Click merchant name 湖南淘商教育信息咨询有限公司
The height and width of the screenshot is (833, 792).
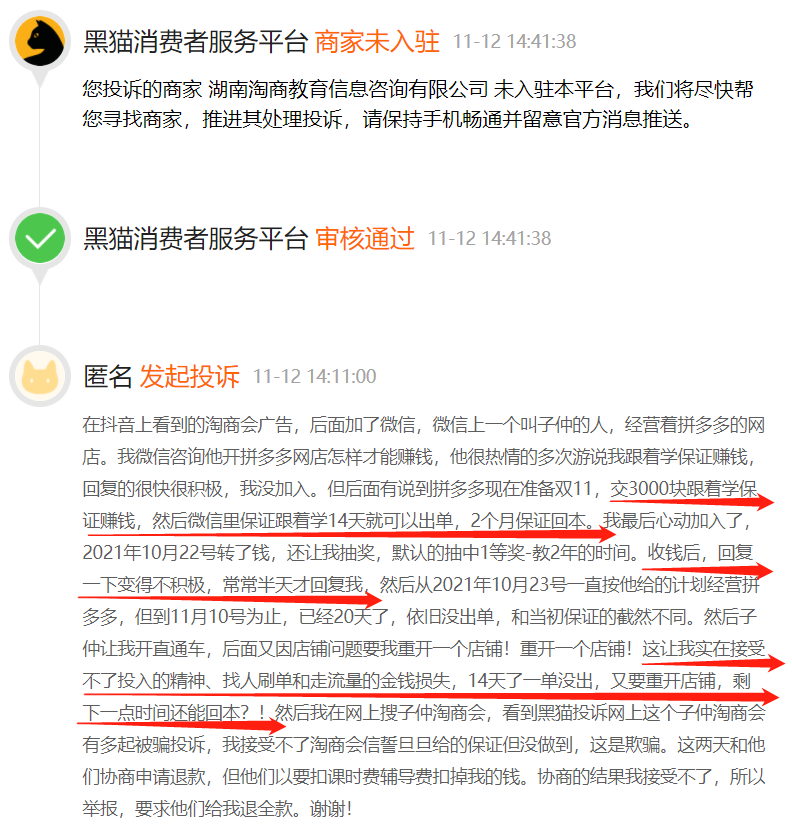coord(347,89)
